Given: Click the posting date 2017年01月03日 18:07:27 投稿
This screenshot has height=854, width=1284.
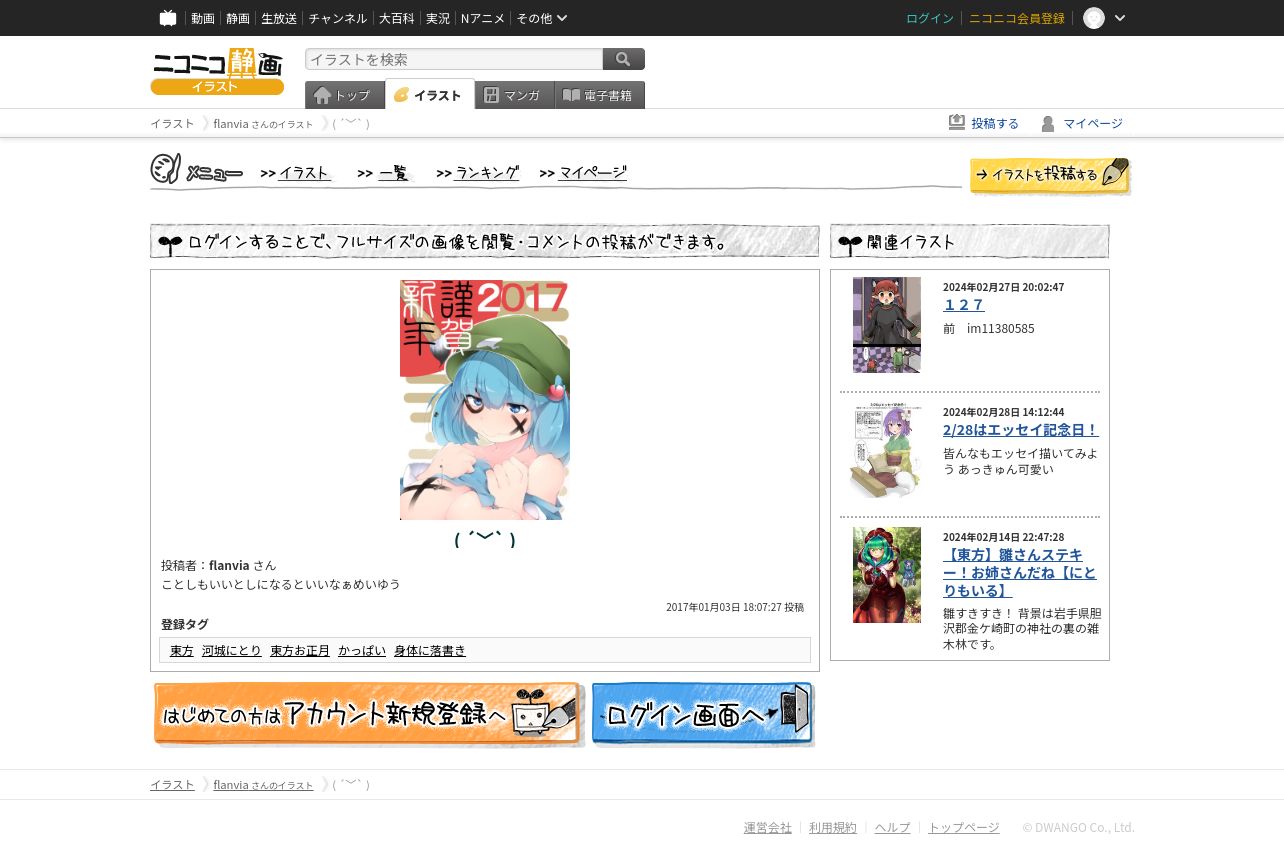Looking at the screenshot, I should pyautogui.click(x=735, y=607).
